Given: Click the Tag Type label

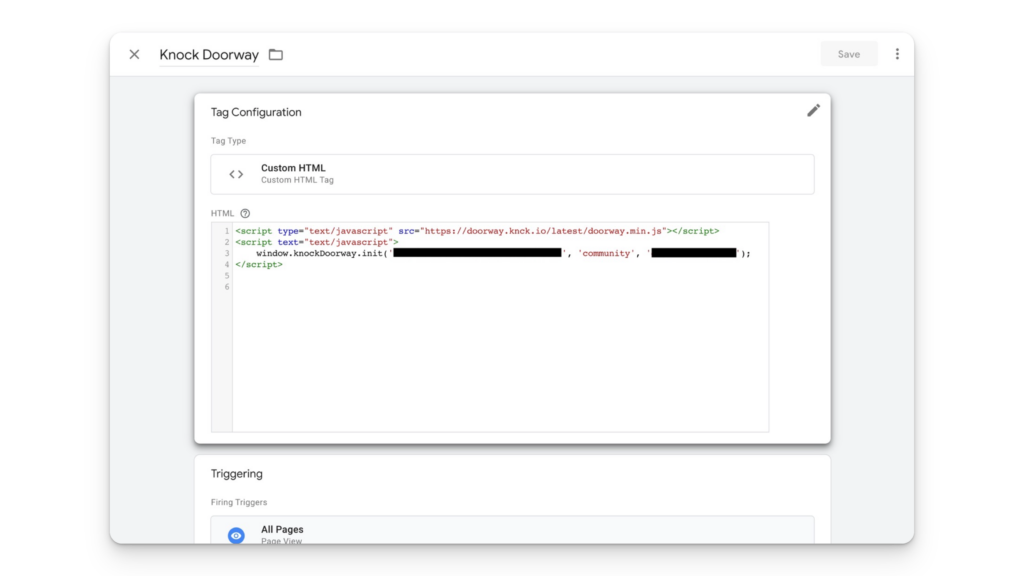Looking at the screenshot, I should coord(229,141).
